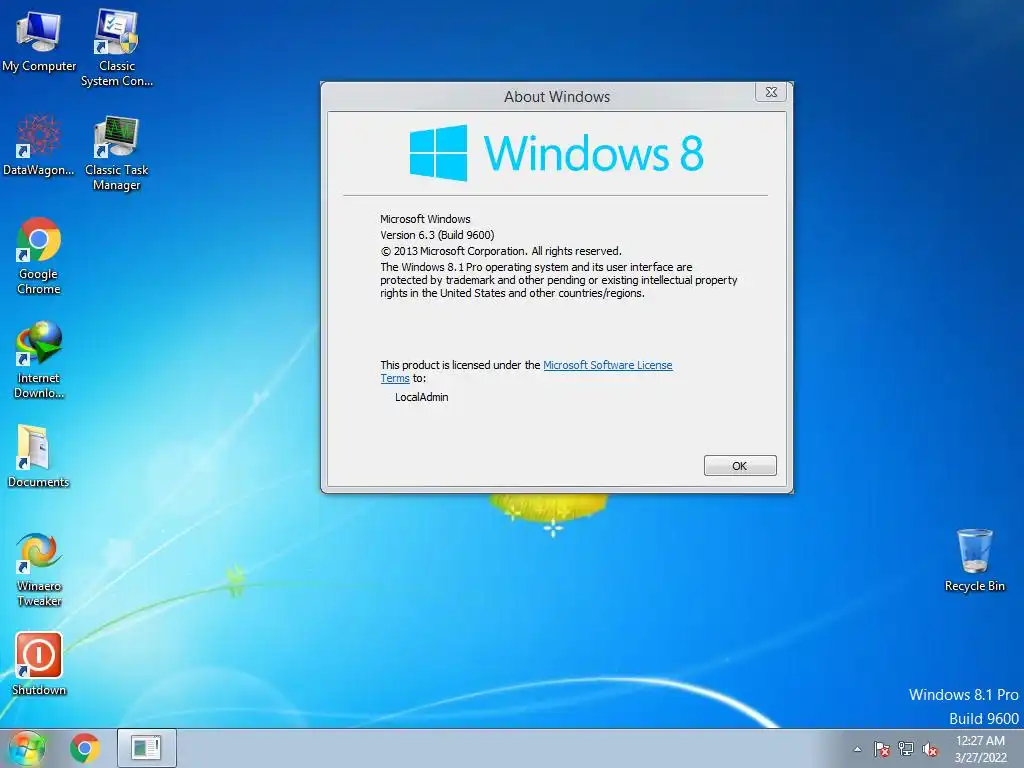Open the Action Center flag icon
The width and height of the screenshot is (1024, 768).
(882, 749)
